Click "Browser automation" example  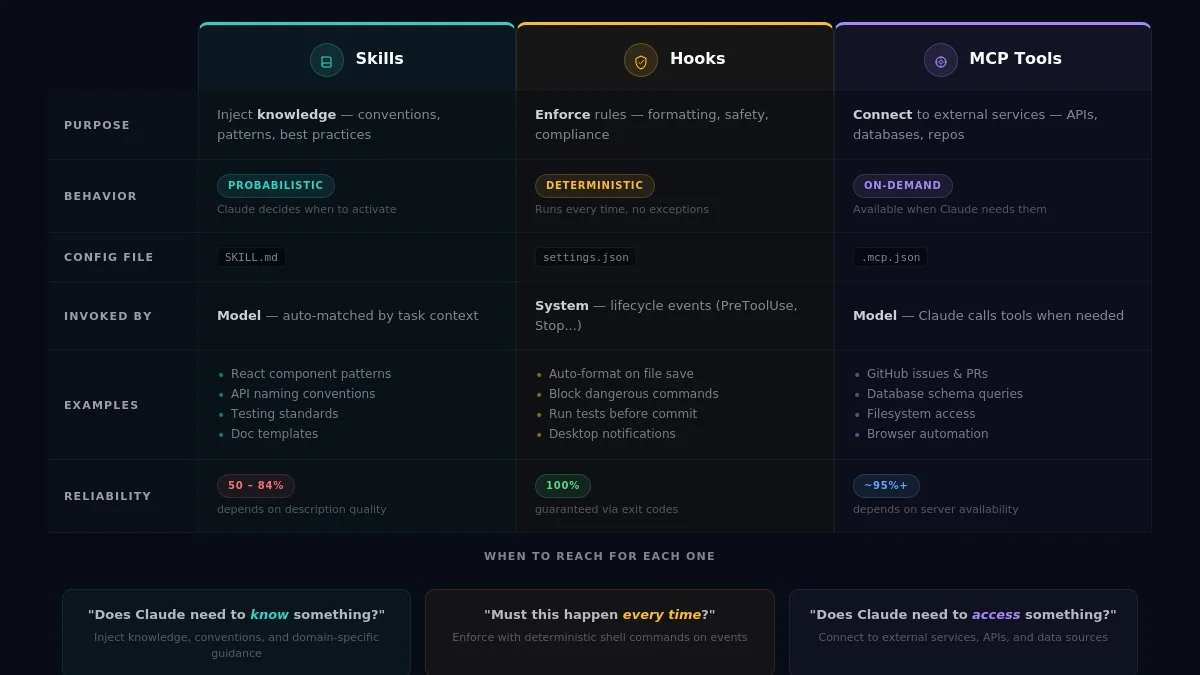pyautogui.click(x=928, y=434)
